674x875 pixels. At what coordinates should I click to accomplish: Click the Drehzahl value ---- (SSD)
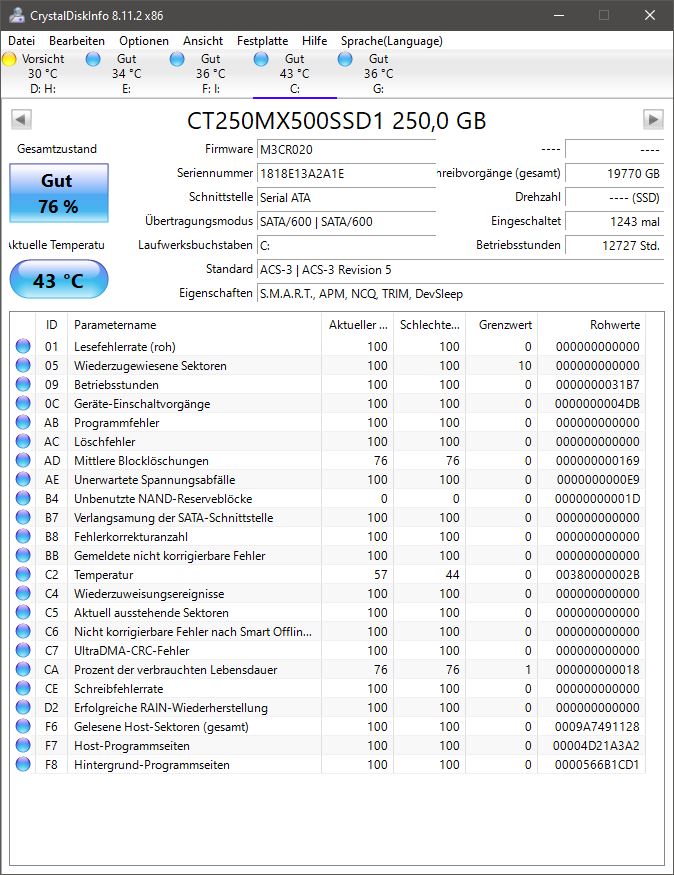click(x=614, y=198)
